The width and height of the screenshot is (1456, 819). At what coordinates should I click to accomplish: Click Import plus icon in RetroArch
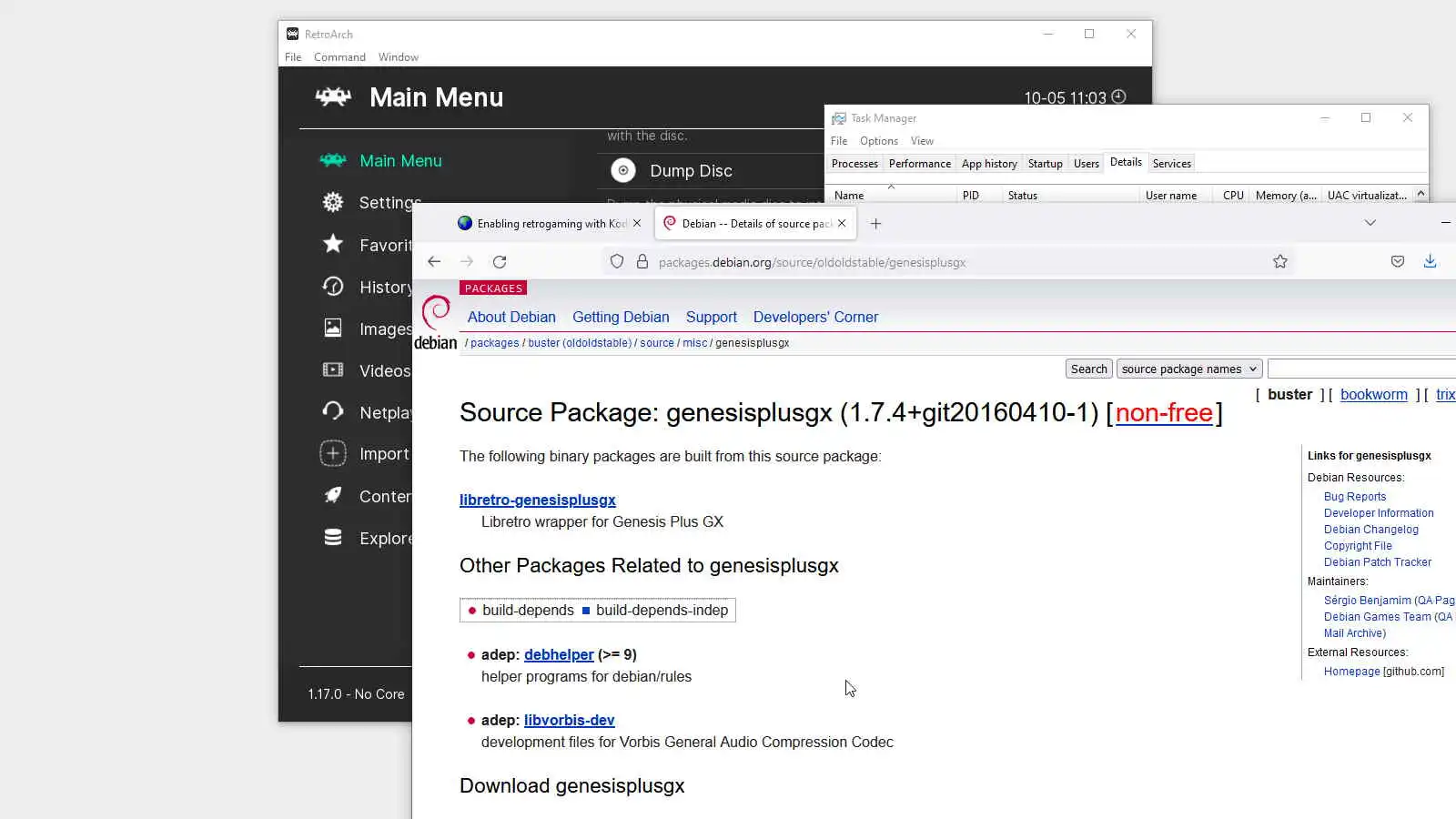click(x=333, y=453)
